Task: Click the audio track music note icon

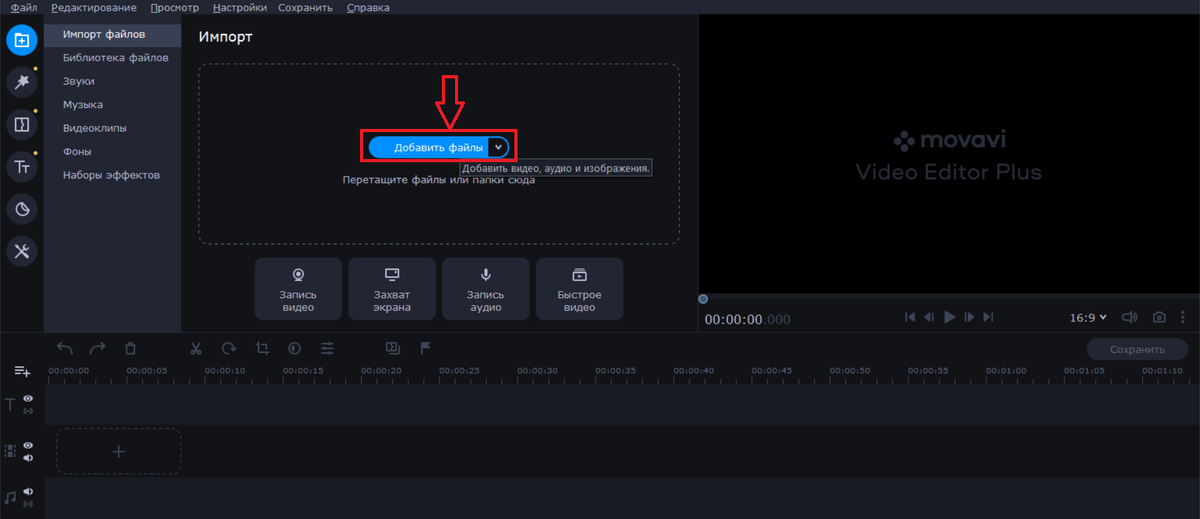Action: tap(11, 497)
